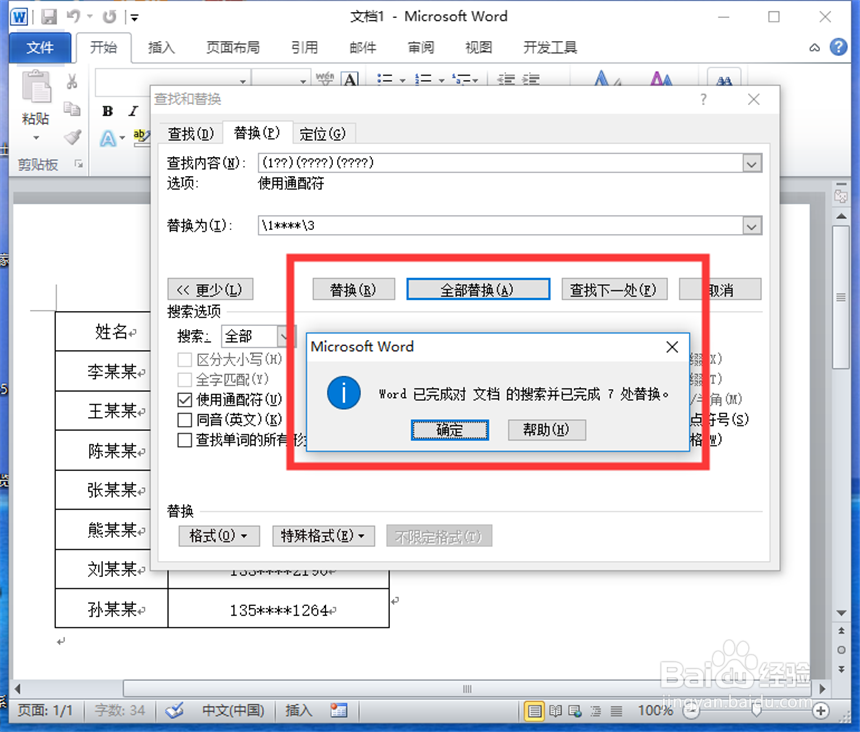
Task: Collapse the ribbon with the caret icon
Action: coord(814,48)
